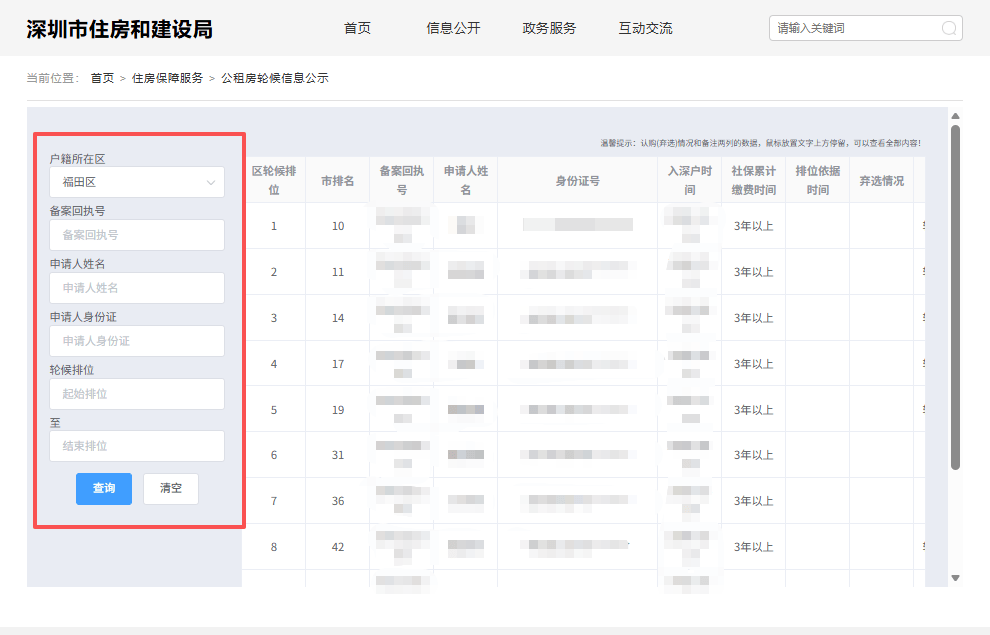Image resolution: width=990 pixels, height=635 pixels.
Task: Select 首页 in the top navigation menu
Action: pos(356,28)
